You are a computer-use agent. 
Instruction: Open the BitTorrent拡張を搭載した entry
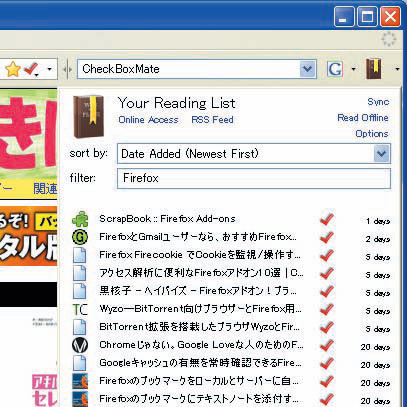coord(199,327)
